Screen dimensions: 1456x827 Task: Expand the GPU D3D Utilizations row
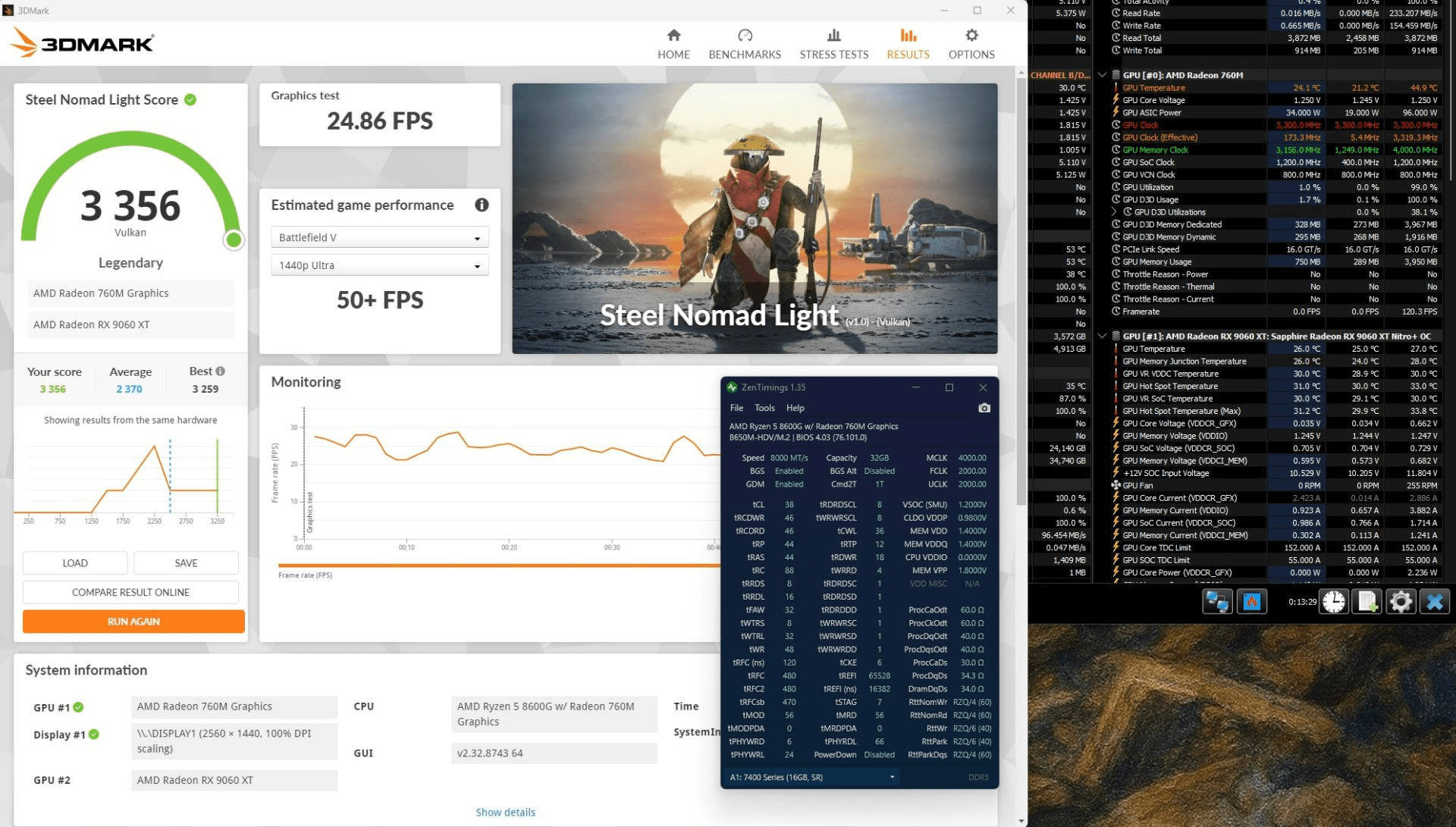1114,212
